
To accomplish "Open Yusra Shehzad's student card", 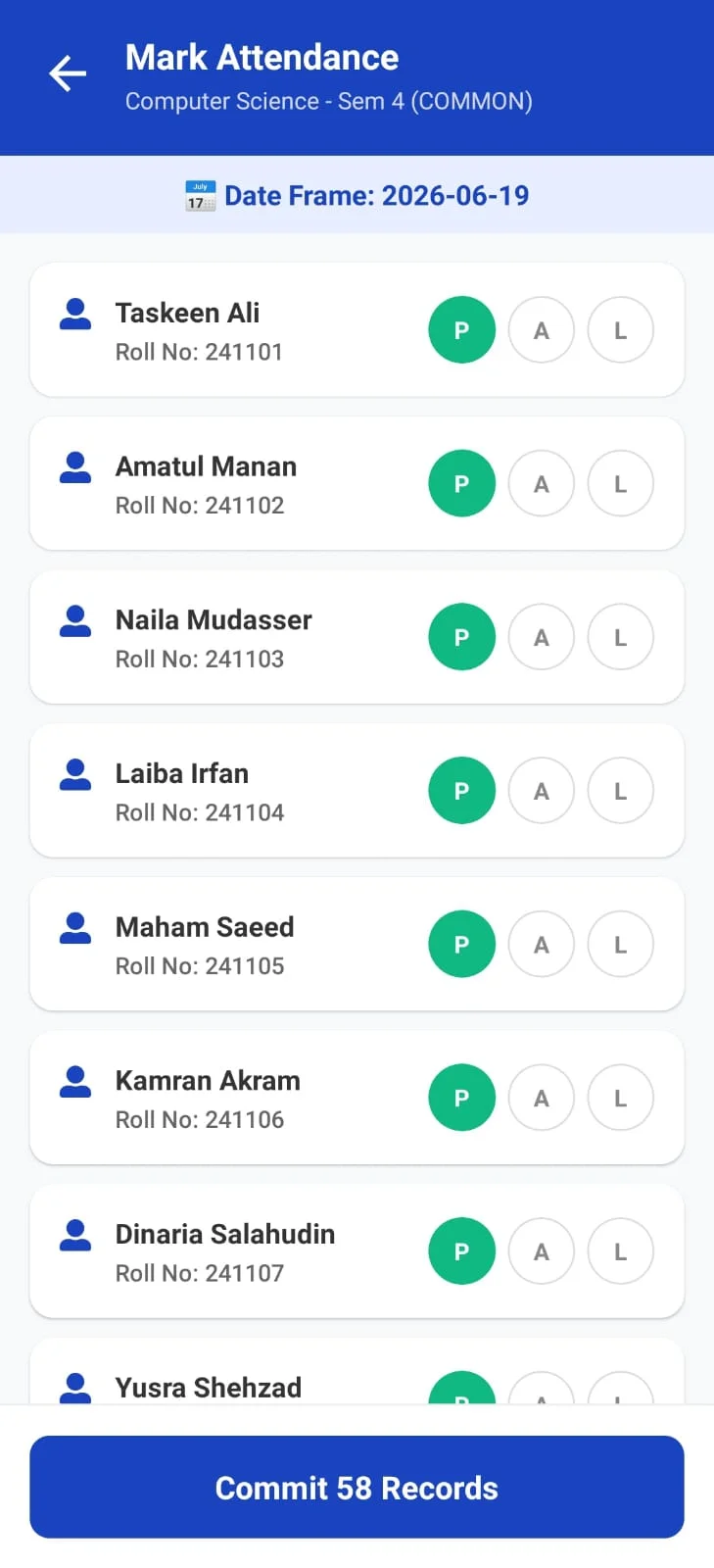I will pos(357,1372).
